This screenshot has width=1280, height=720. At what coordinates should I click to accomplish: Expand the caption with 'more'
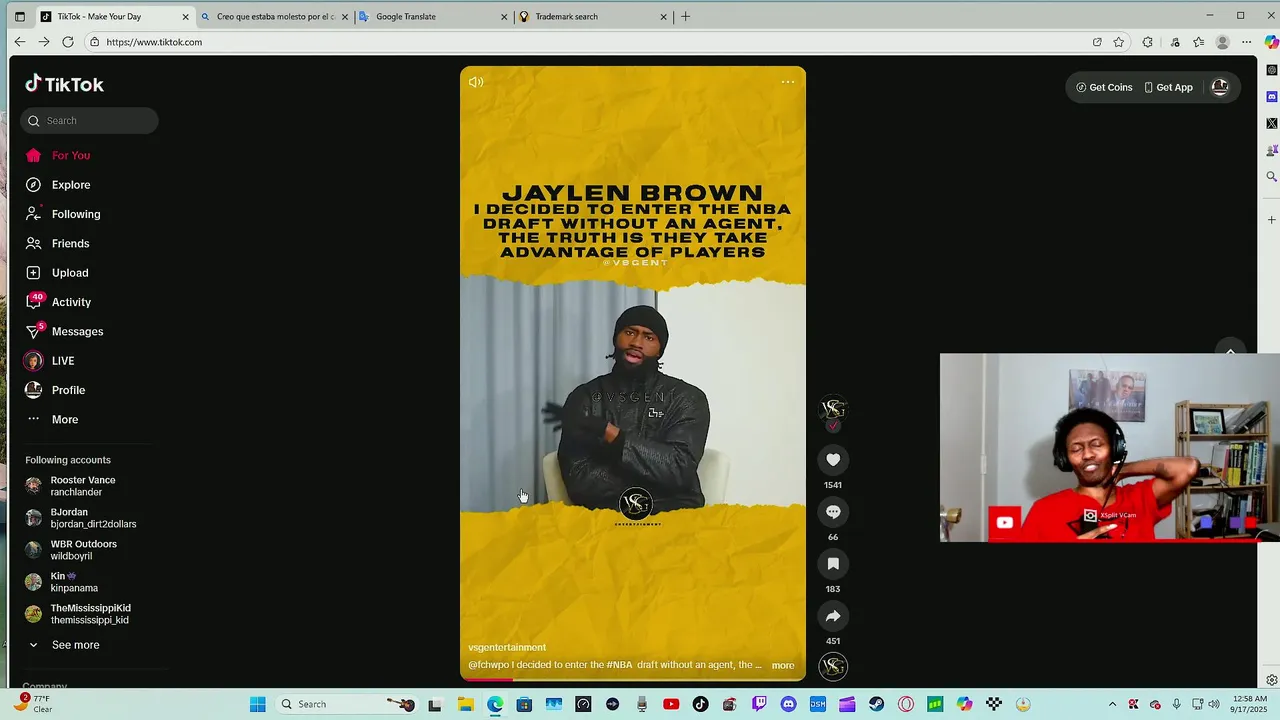[783, 665]
